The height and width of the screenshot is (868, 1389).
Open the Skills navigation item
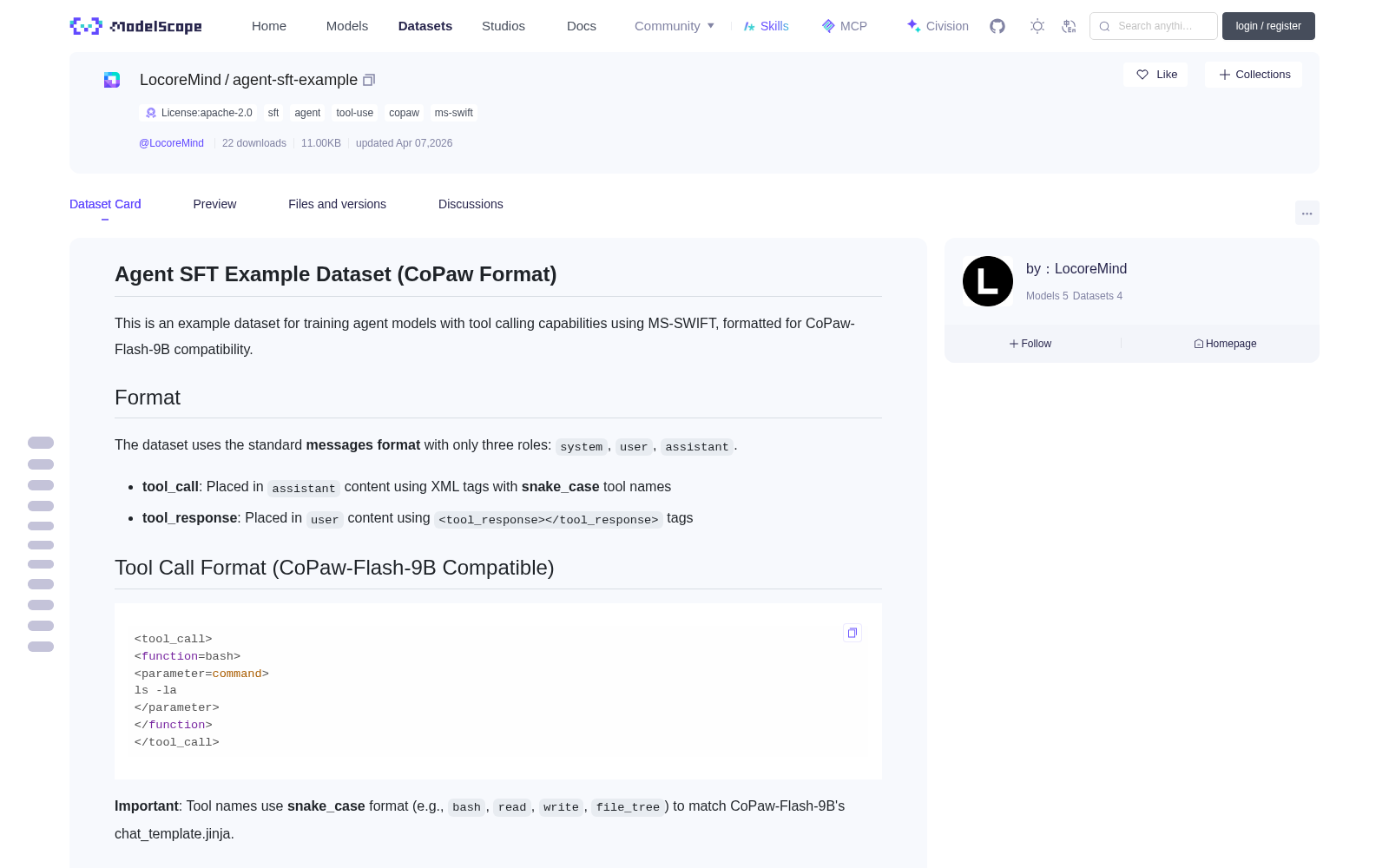pyautogui.click(x=766, y=26)
